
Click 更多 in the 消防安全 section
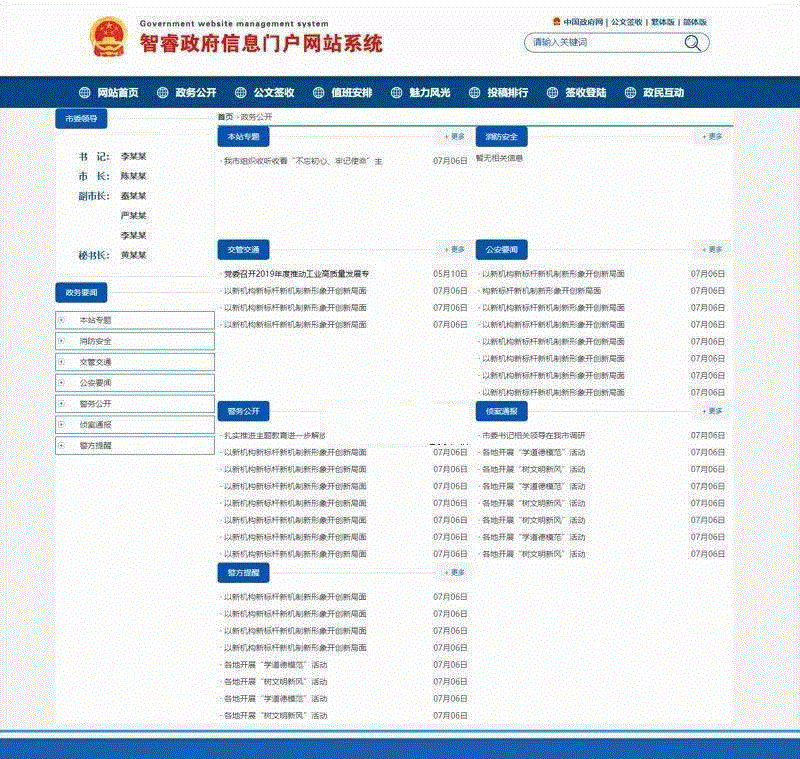(x=713, y=137)
